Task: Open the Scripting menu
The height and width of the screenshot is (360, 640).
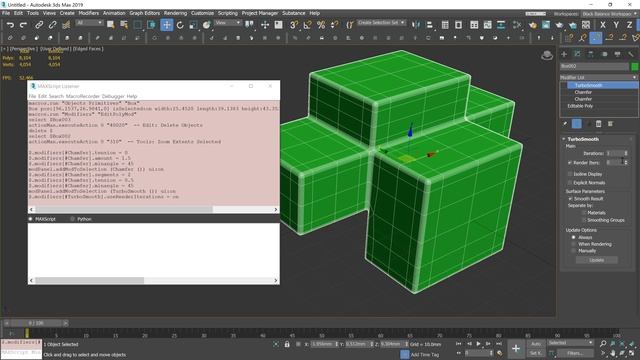Action: [x=227, y=13]
